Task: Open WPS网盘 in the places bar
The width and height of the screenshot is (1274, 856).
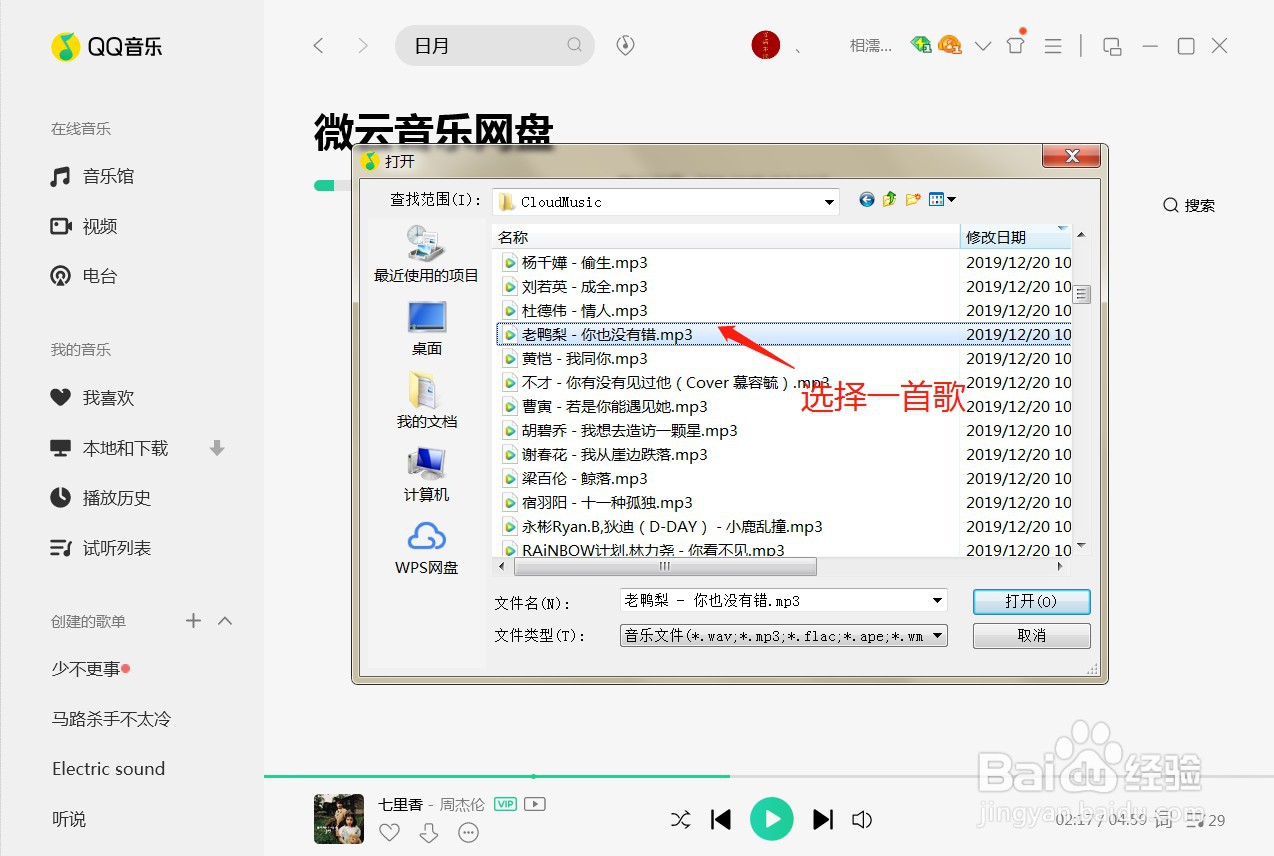Action: 427,548
